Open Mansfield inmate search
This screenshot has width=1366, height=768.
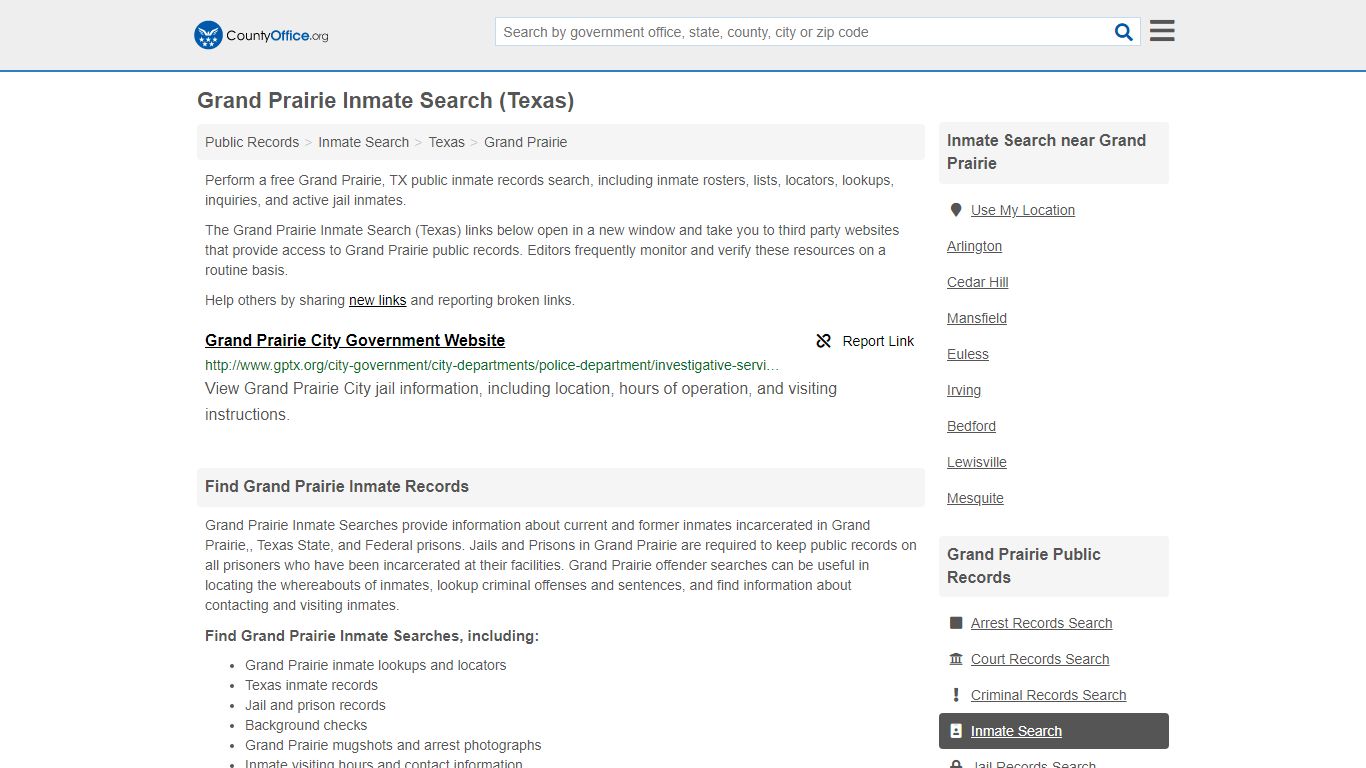tap(977, 318)
